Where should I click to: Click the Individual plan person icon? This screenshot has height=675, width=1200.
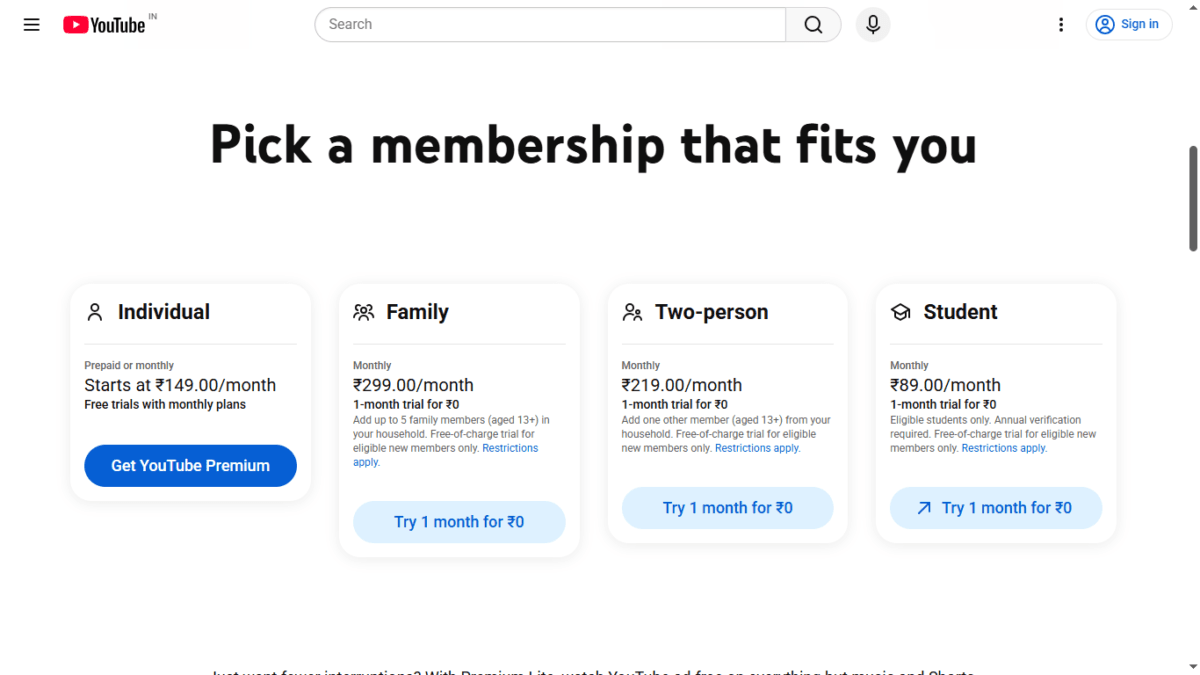pos(94,311)
